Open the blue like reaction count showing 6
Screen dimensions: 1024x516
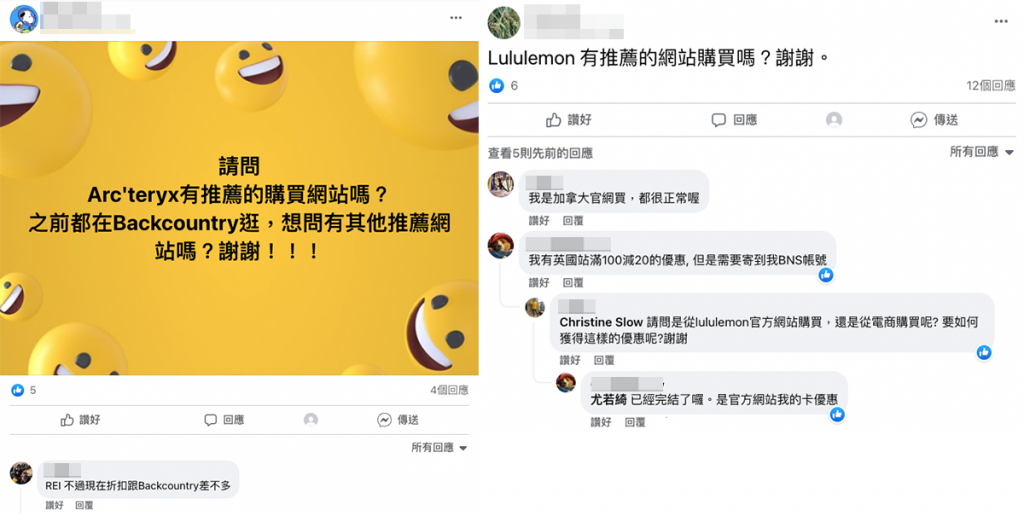coord(504,86)
